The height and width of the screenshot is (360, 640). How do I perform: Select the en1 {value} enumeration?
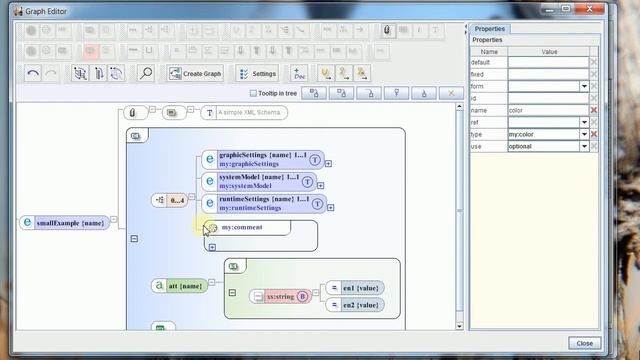(x=355, y=288)
